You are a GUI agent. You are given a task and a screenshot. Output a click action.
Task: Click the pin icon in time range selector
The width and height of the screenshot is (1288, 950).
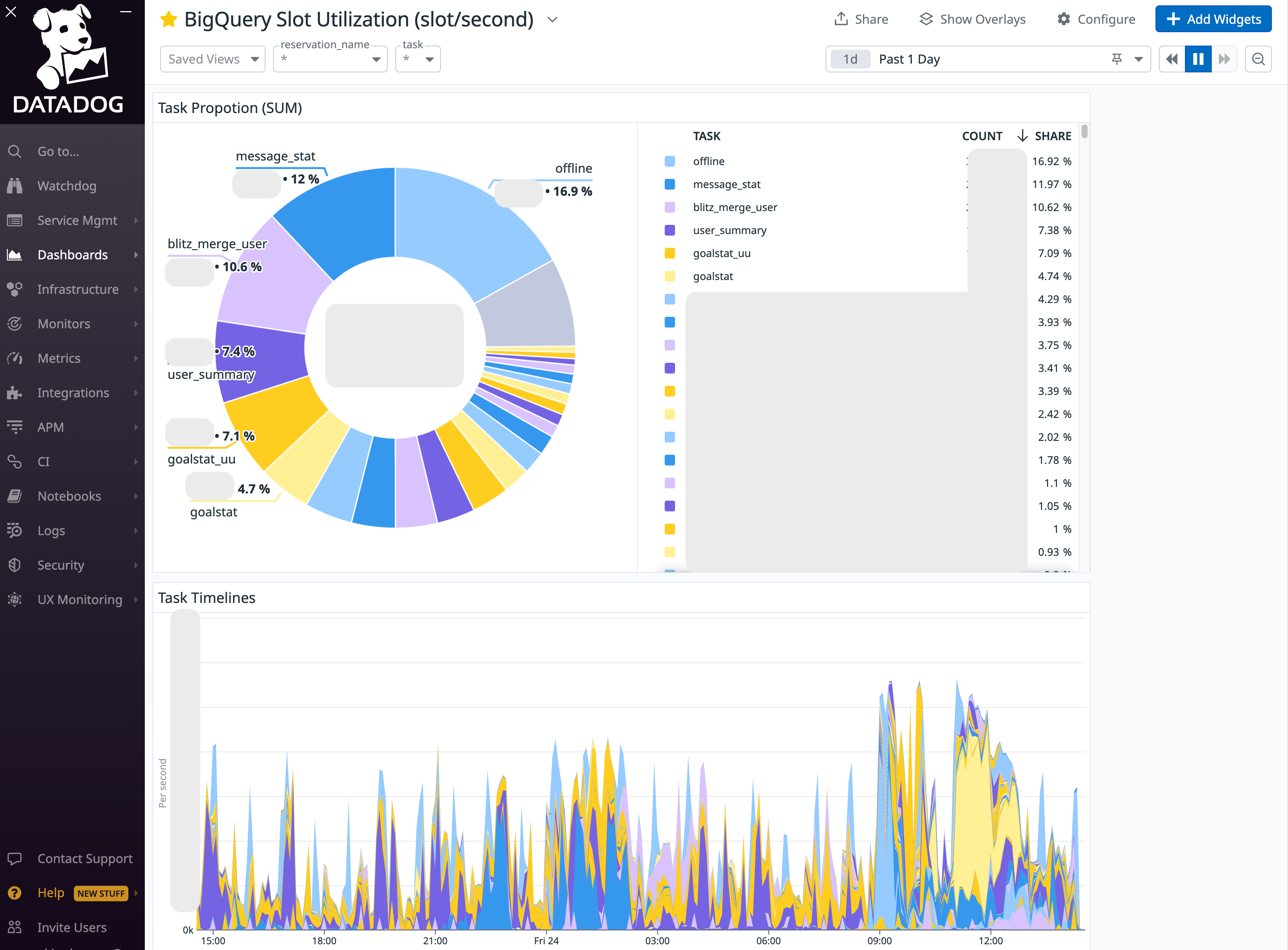[1117, 59]
